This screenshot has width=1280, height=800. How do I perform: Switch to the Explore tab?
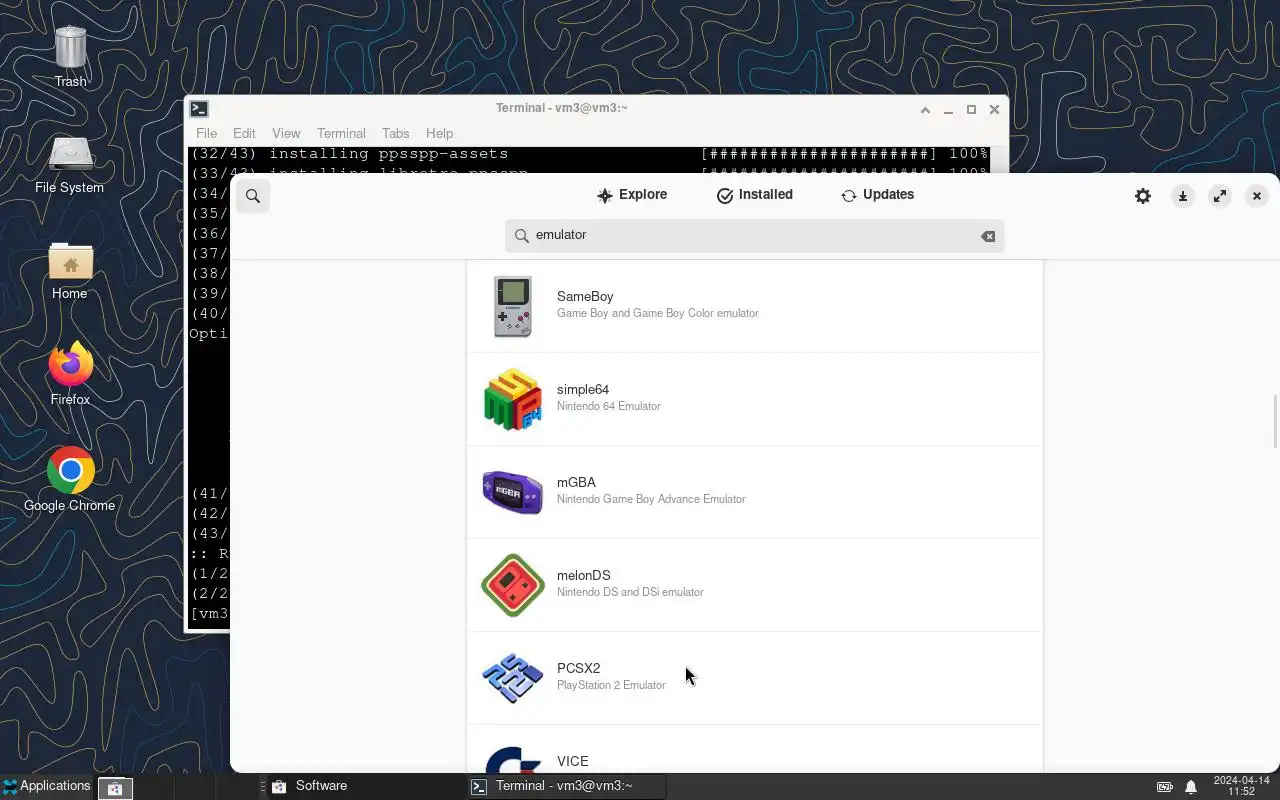632,195
